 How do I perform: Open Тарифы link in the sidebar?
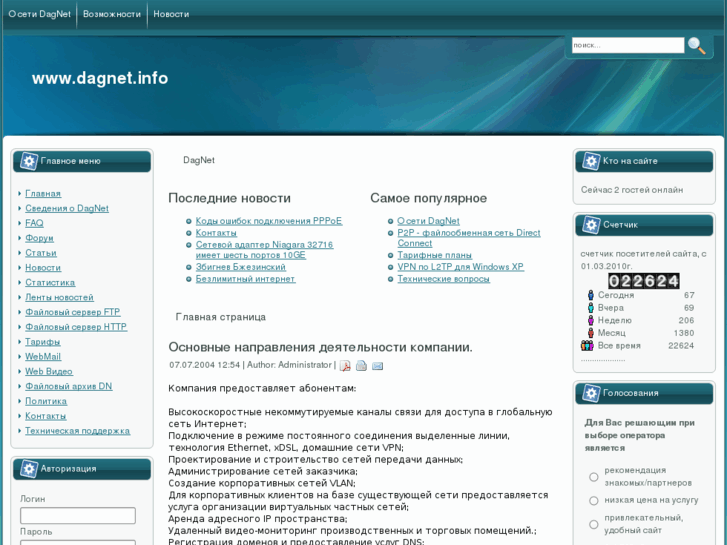(x=43, y=342)
